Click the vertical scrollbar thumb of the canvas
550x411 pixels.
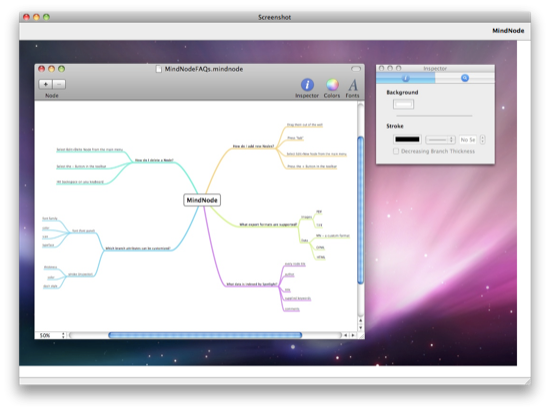tap(360, 210)
